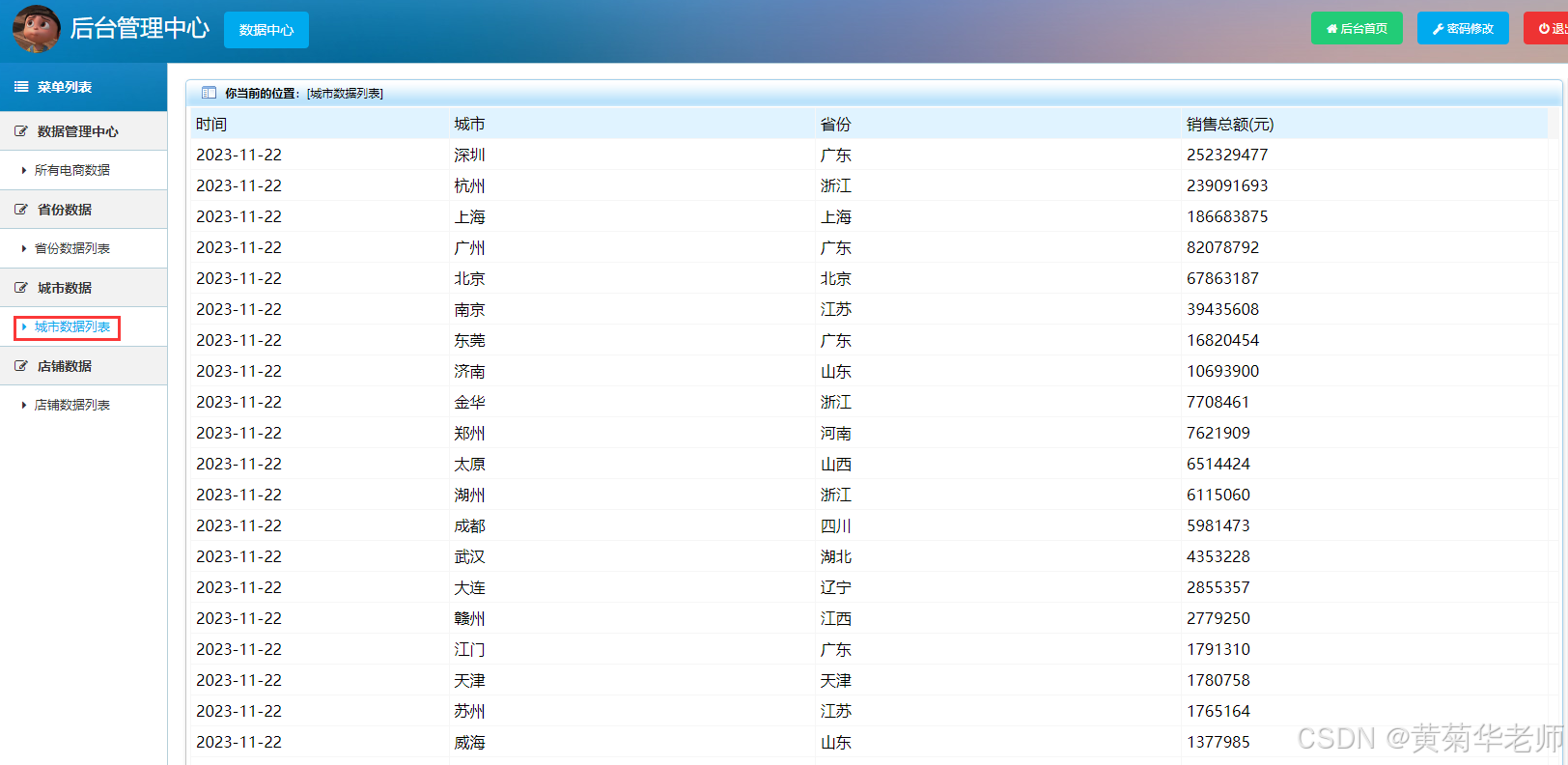Select the 赣州 city cell
1568x765 pixels.
469,618
